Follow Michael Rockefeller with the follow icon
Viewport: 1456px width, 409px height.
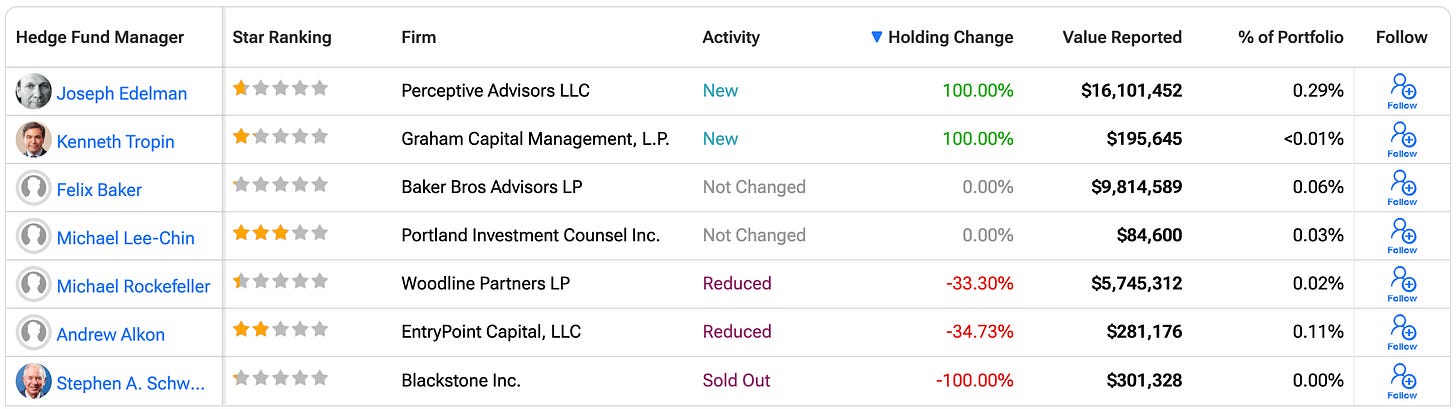pyautogui.click(x=1402, y=281)
